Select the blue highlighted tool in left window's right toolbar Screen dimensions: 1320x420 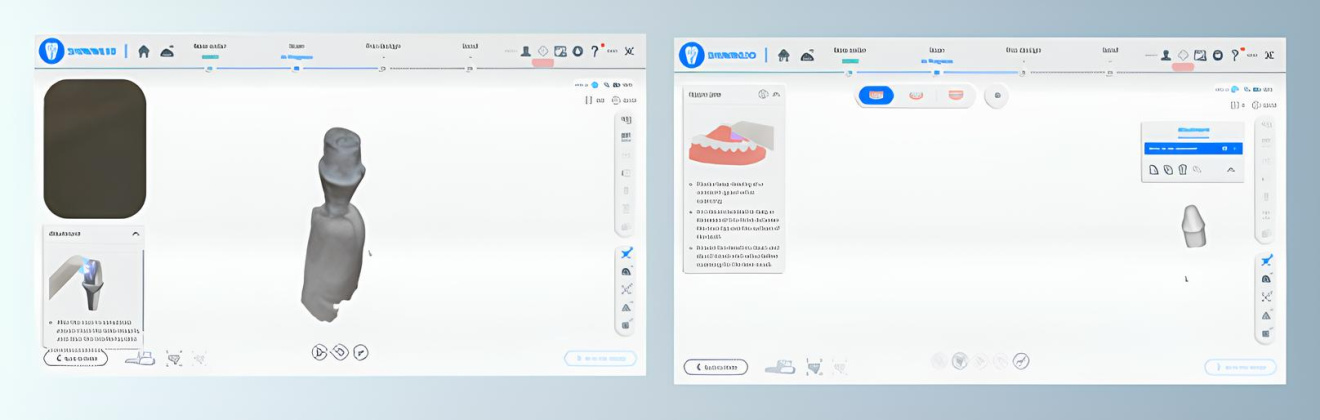626,254
